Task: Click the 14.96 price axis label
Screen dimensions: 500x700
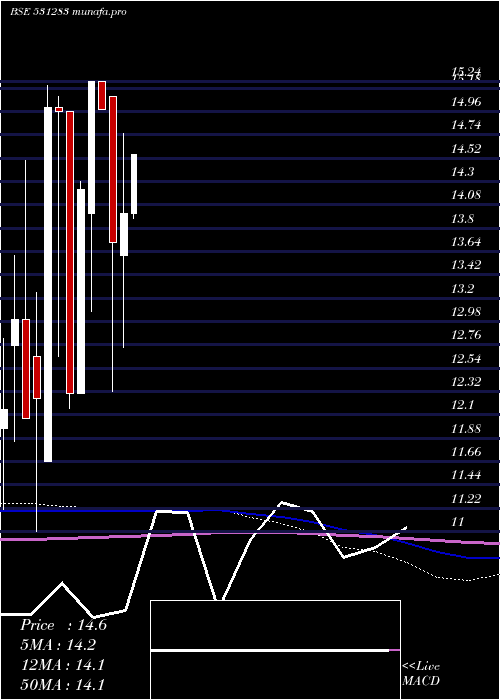Action: [x=466, y=102]
